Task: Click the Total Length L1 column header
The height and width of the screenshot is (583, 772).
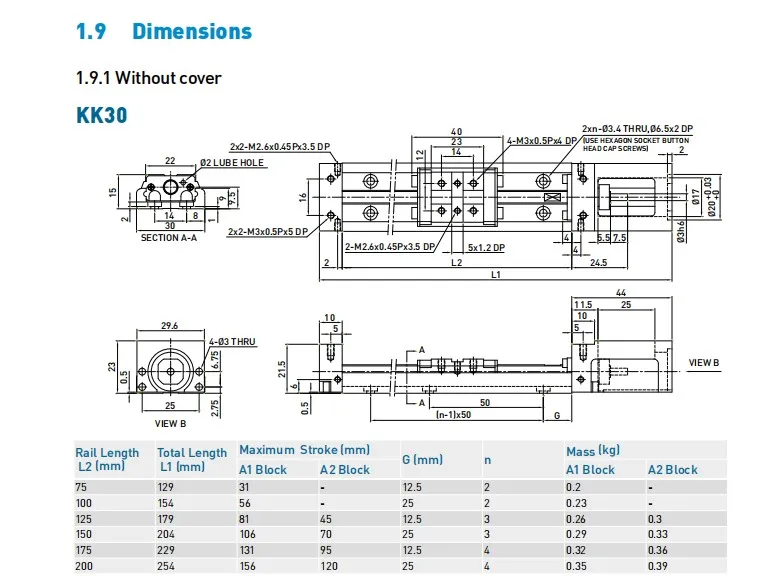Action: click(x=192, y=459)
